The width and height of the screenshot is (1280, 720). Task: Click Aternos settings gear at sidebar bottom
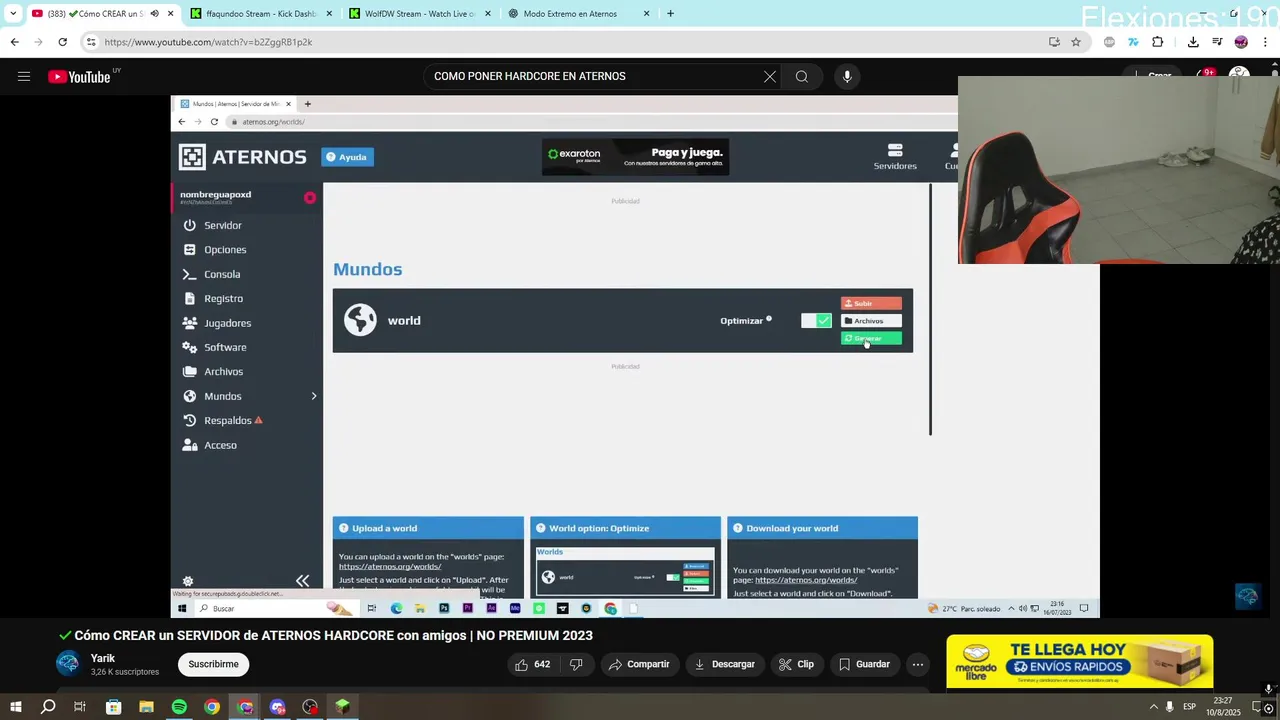pyautogui.click(x=187, y=581)
